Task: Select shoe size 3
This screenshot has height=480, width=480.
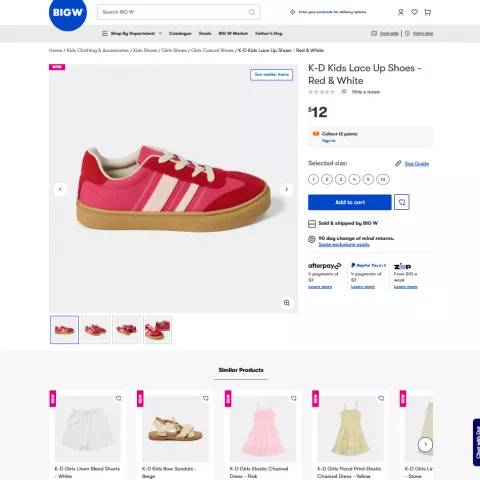Action: [x=341, y=179]
